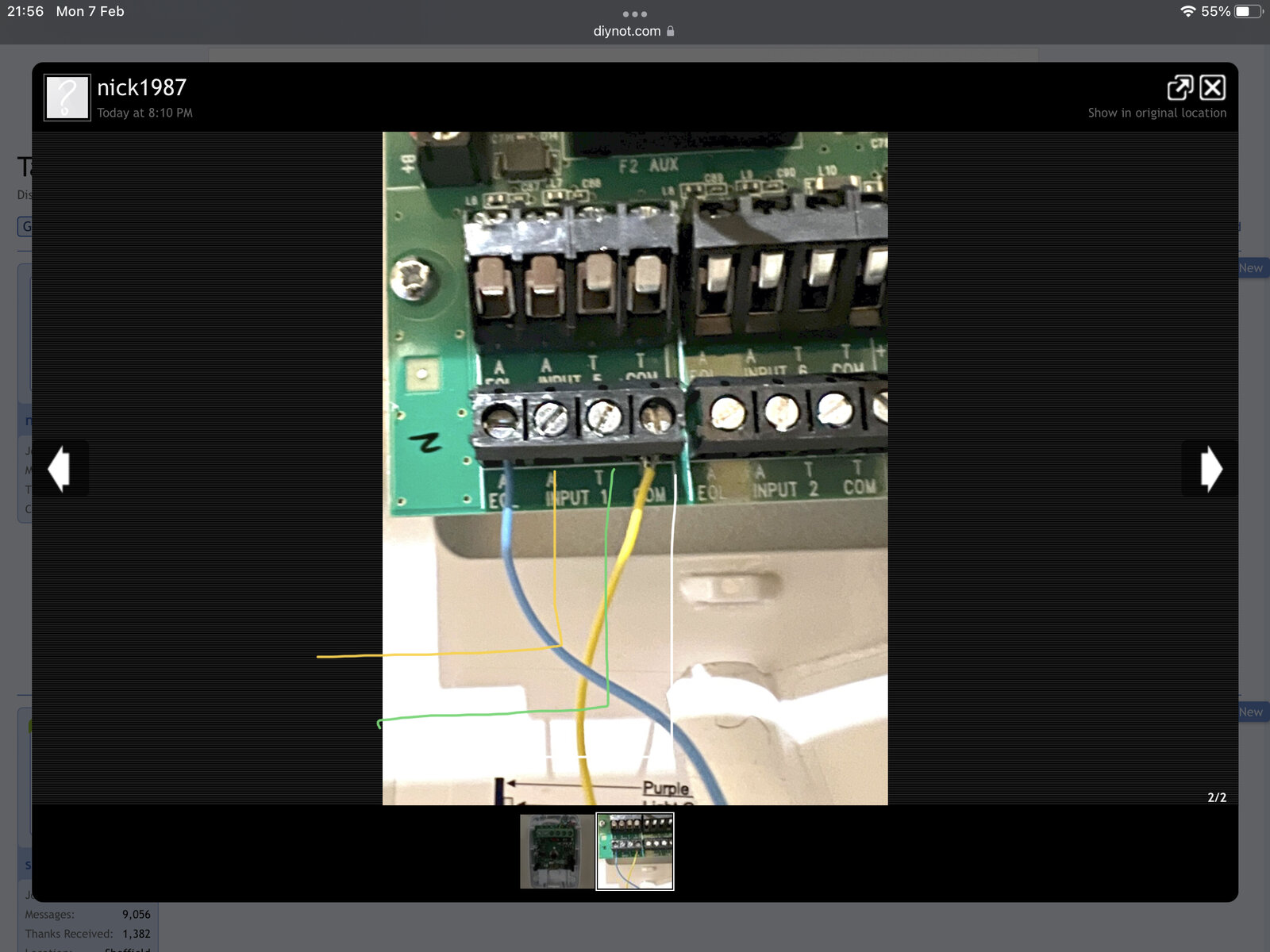Tap the battery indicator icon

coord(1249,11)
